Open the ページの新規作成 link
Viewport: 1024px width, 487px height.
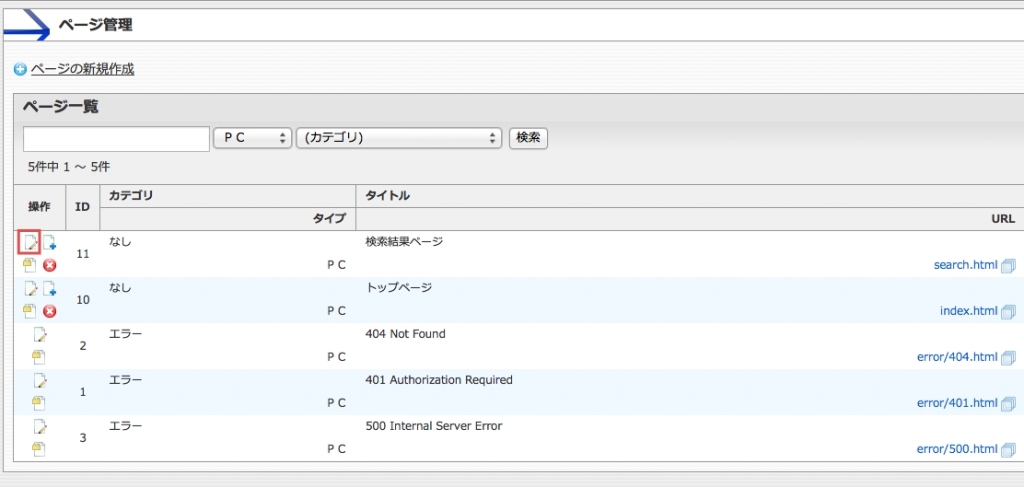(x=82, y=69)
